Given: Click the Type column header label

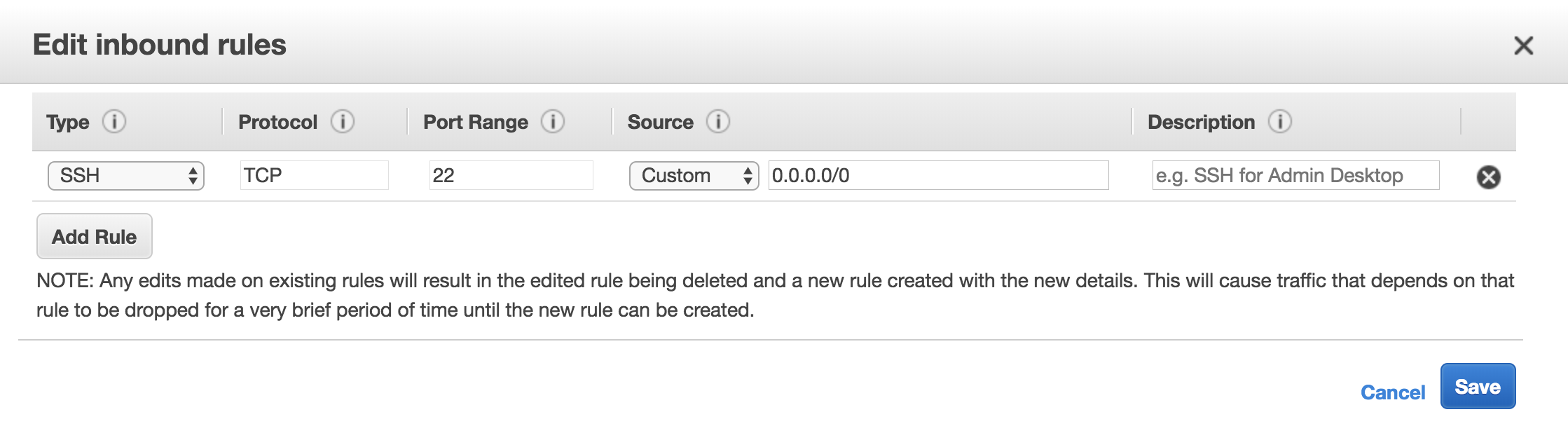Looking at the screenshot, I should (68, 123).
